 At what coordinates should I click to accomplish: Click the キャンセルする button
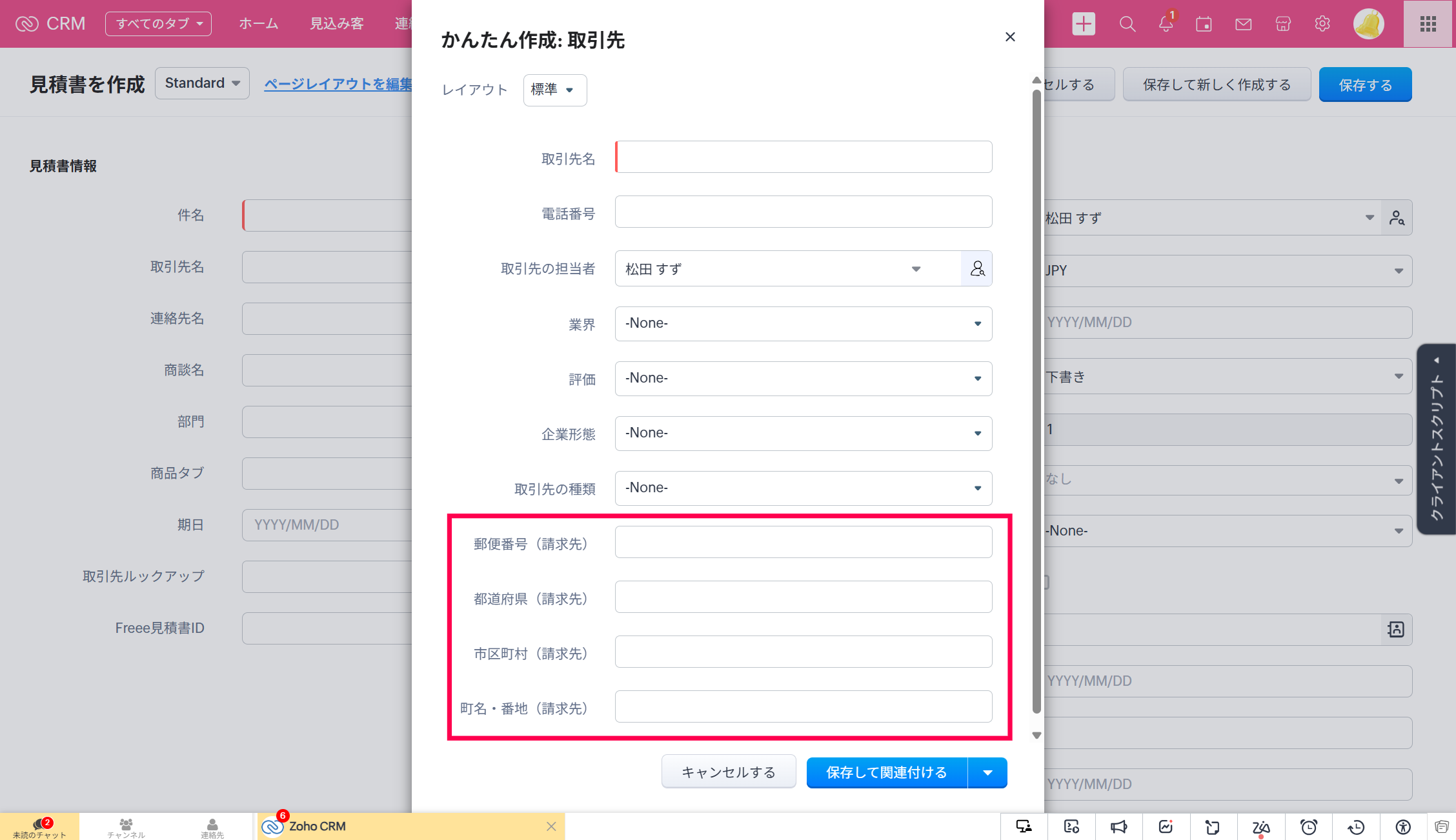(729, 772)
